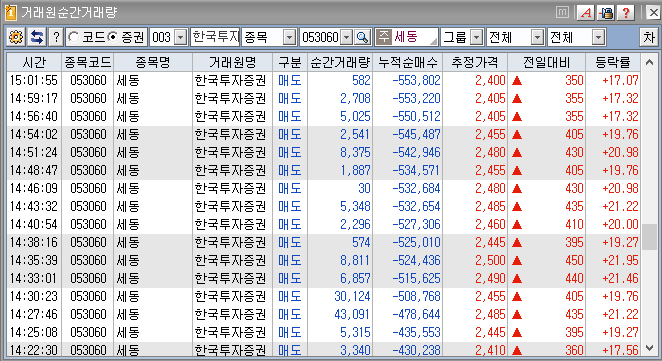This screenshot has height=361, width=662.
Task: Click the scrollbar down arrow
Action: point(649,348)
